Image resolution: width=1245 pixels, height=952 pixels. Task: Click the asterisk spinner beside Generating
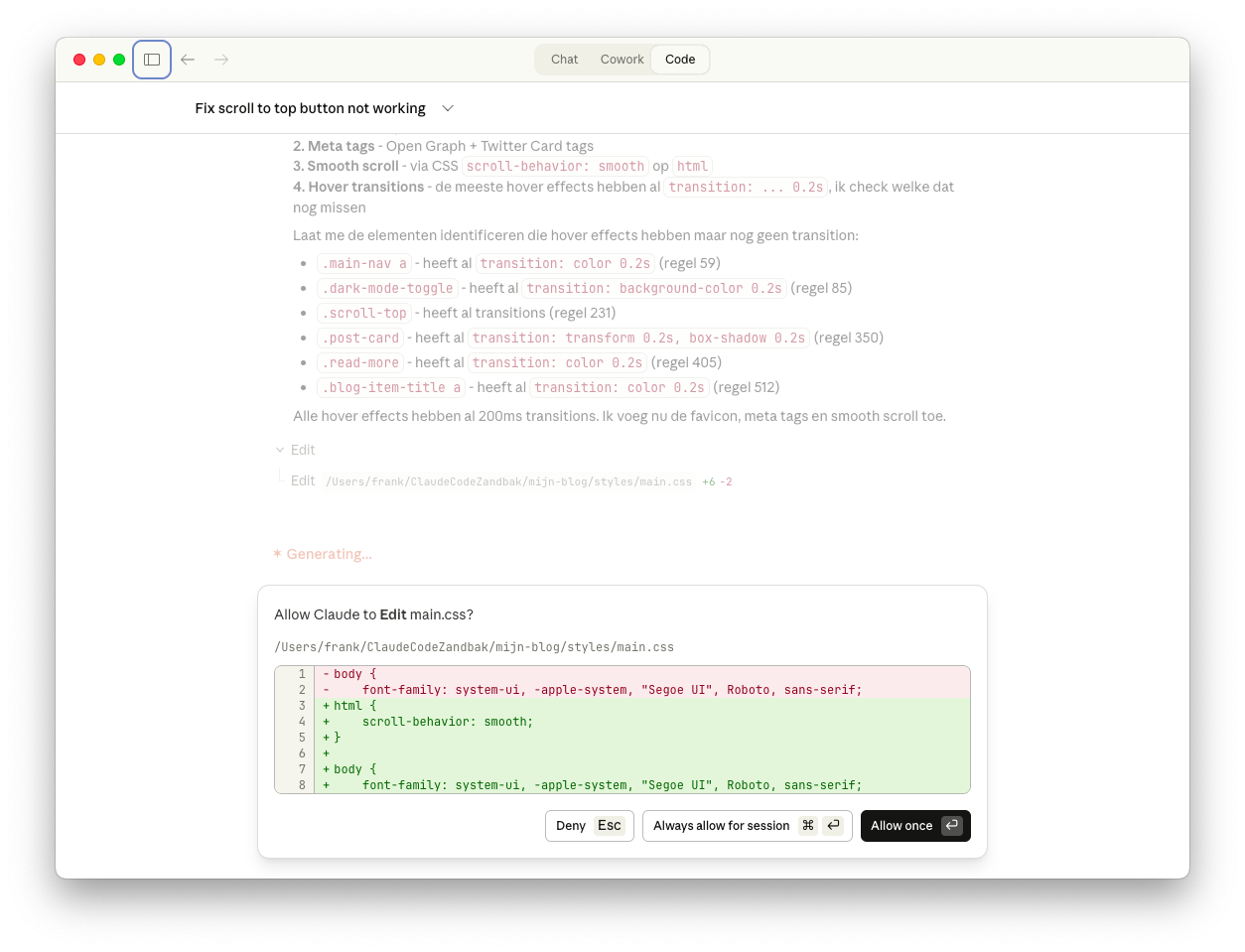277,554
